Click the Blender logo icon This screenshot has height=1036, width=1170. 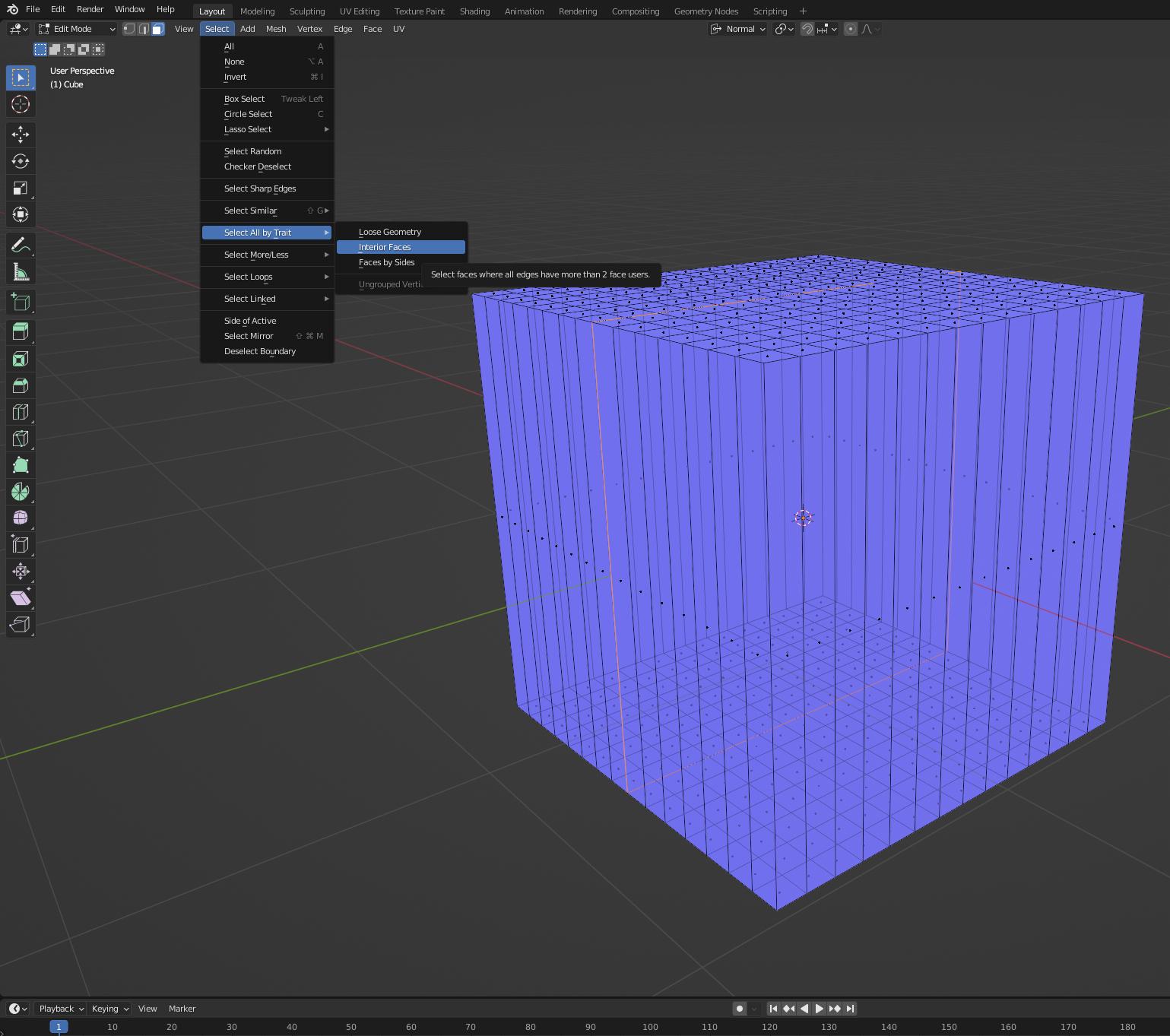pos(12,9)
